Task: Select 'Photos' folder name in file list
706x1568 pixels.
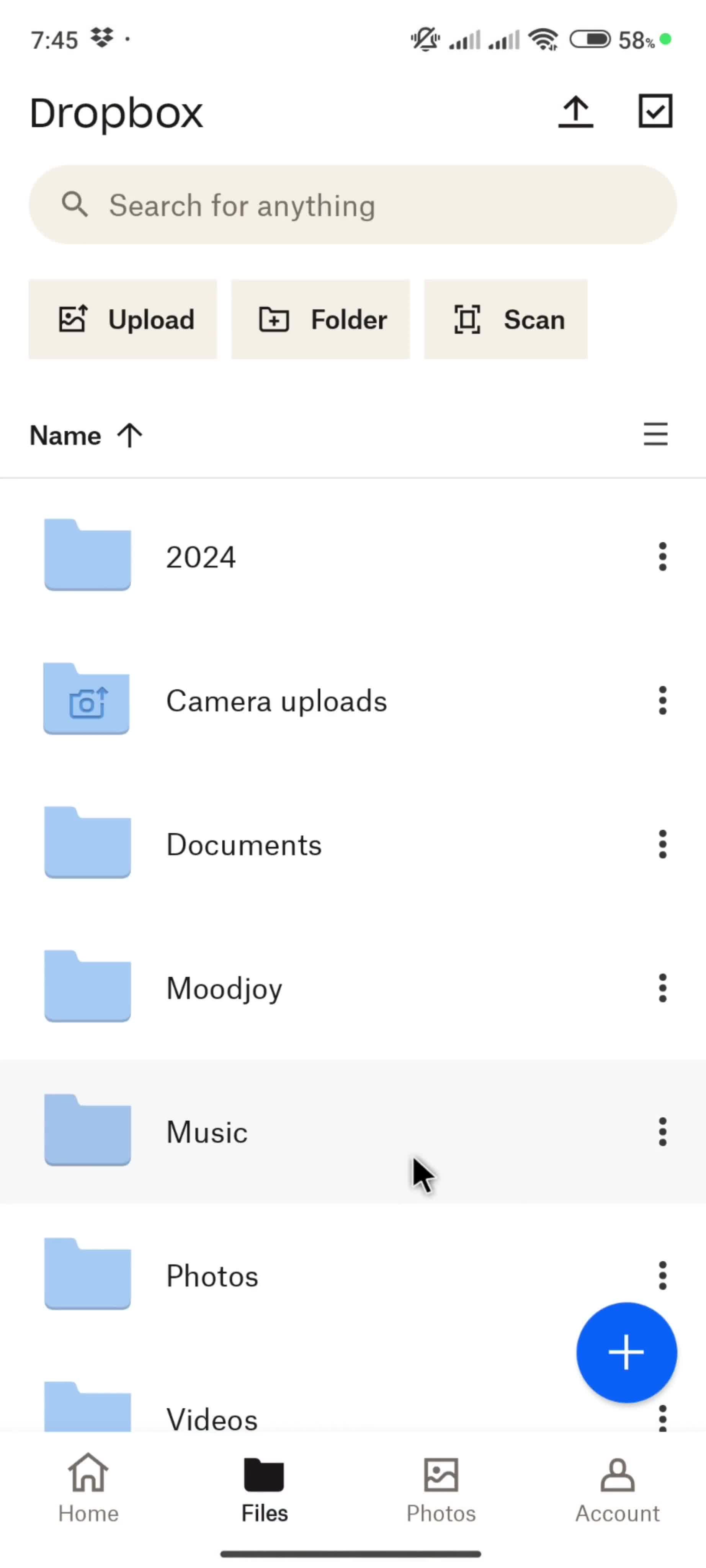Action: pos(212,1276)
